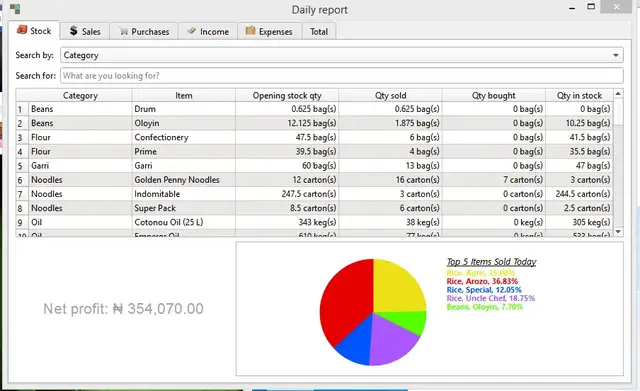Click the Confectionery item cell

tap(183, 137)
